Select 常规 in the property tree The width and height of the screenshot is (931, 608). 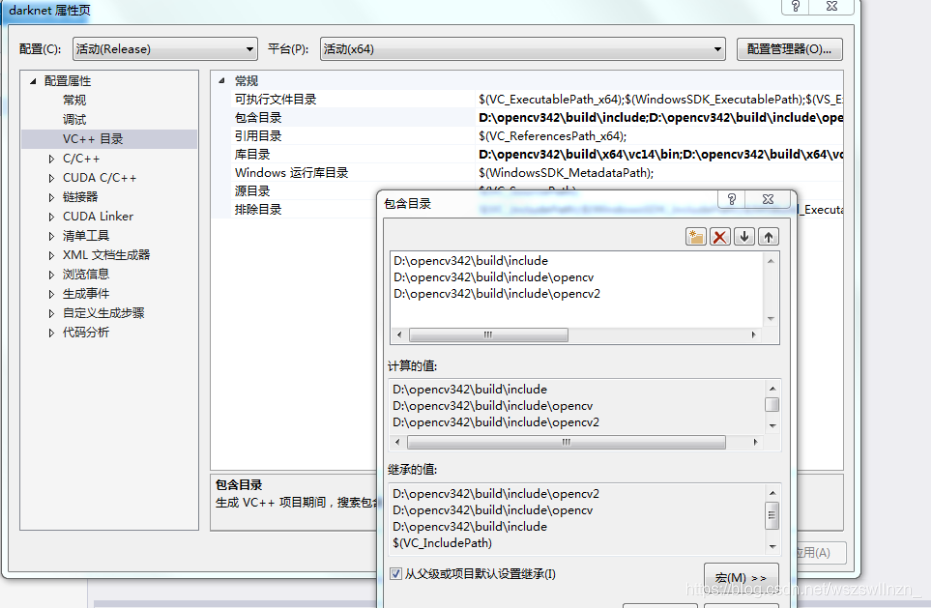click(x=74, y=100)
